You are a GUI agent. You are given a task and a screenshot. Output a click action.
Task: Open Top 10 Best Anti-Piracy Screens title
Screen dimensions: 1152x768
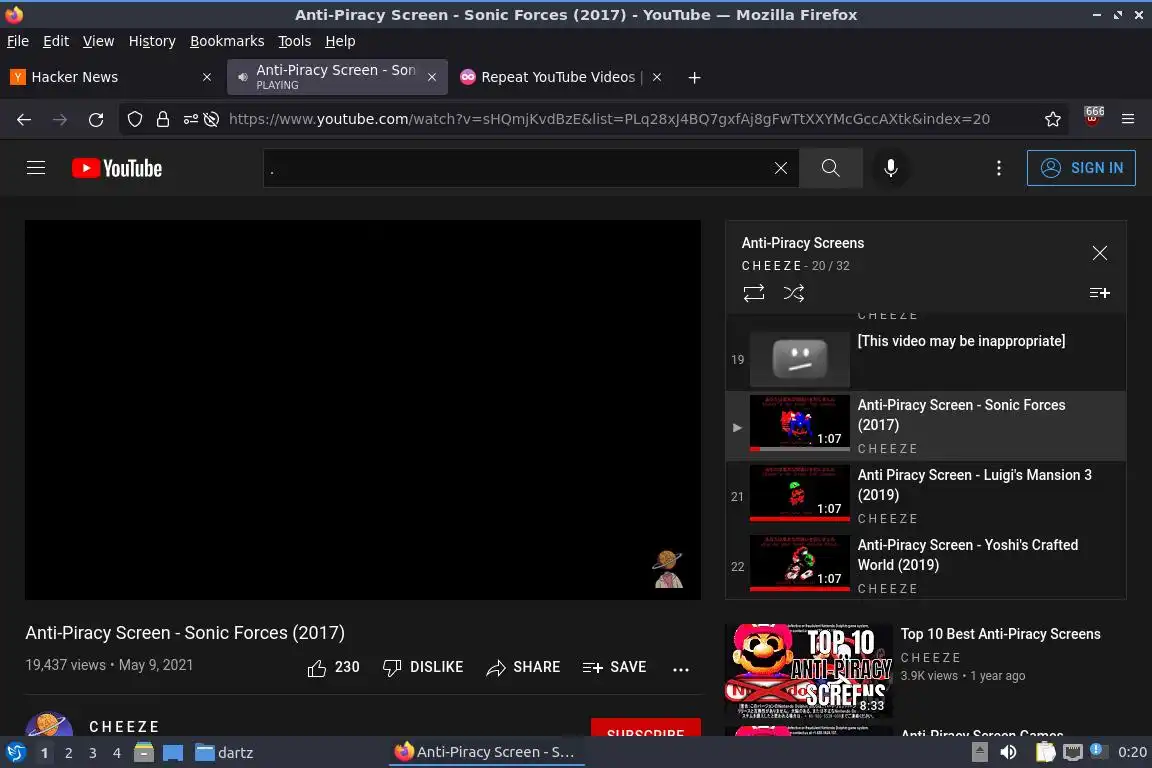1001,634
